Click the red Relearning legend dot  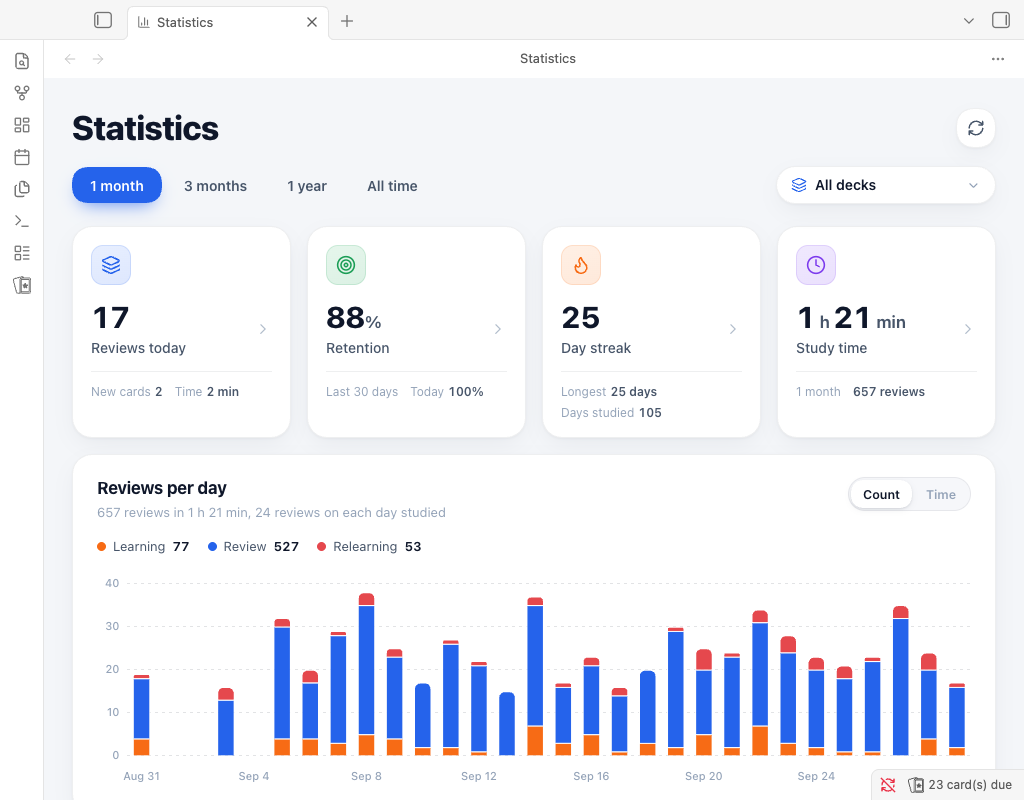coord(321,547)
